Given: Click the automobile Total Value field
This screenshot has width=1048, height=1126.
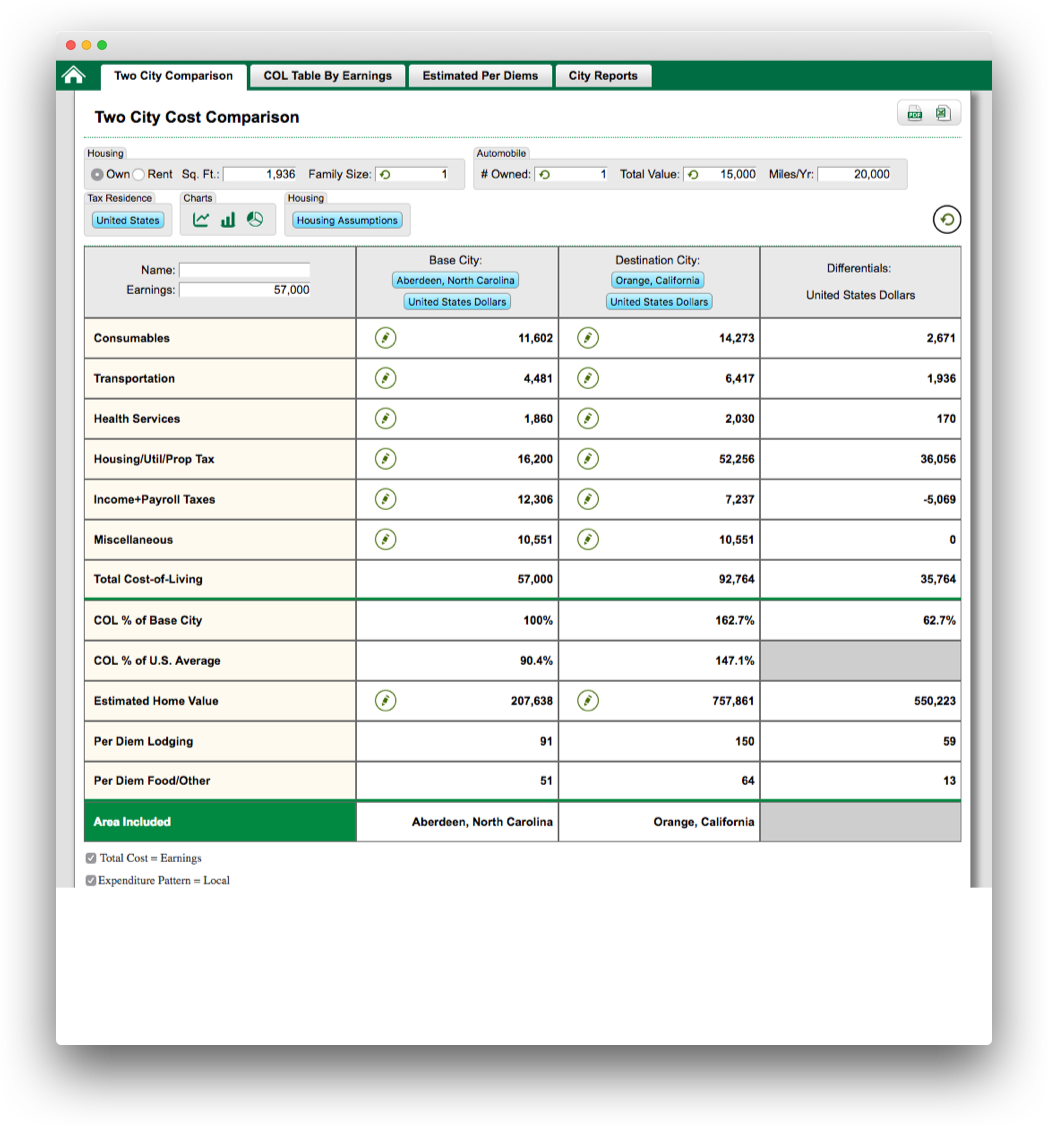Looking at the screenshot, I should 720,175.
